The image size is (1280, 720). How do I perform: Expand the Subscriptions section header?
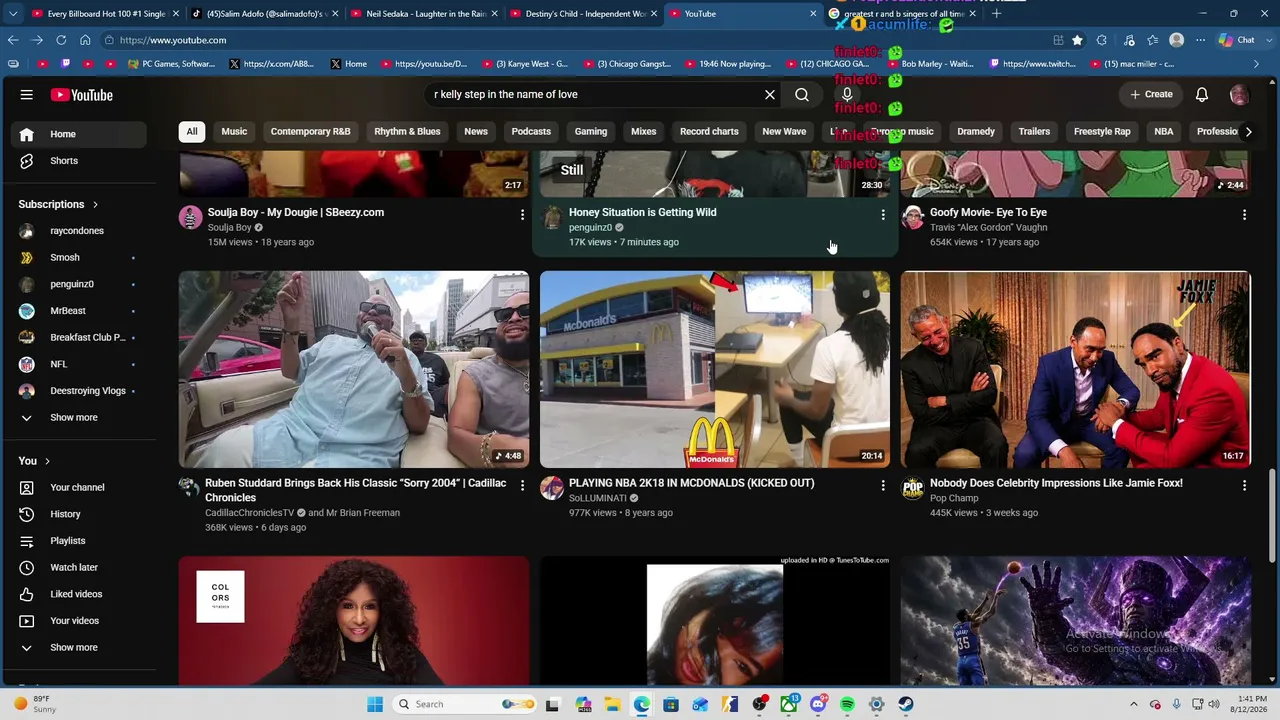[58, 204]
